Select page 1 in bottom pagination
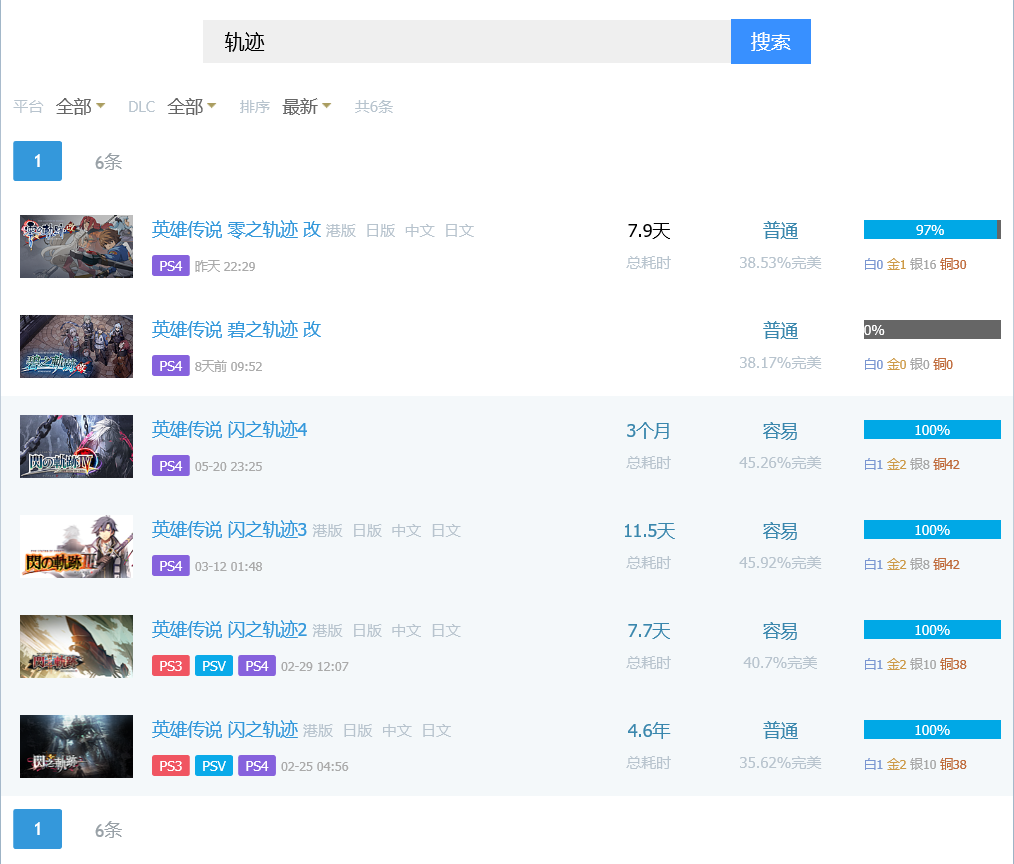The width and height of the screenshot is (1014, 864). 37,829
